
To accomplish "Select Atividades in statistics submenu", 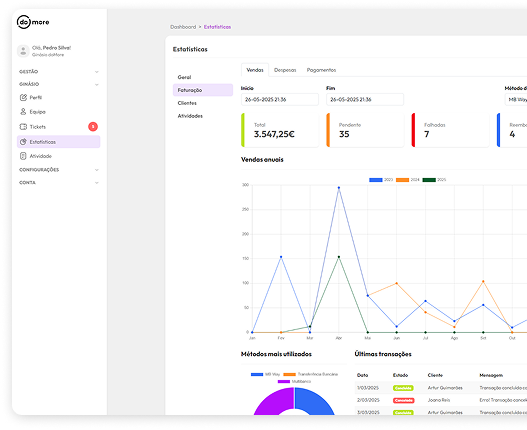I will point(190,116).
